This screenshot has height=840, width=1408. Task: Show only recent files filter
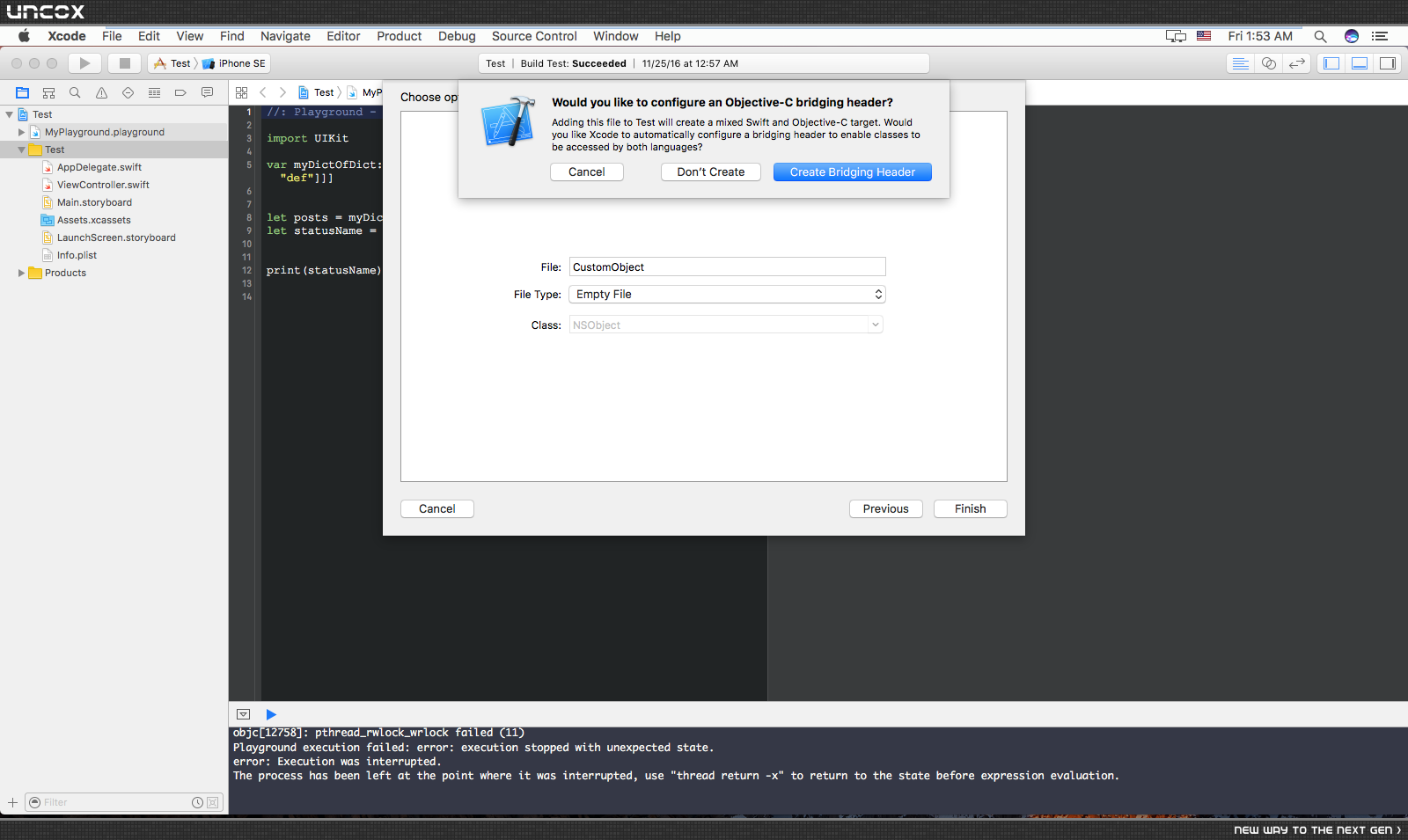[198, 802]
